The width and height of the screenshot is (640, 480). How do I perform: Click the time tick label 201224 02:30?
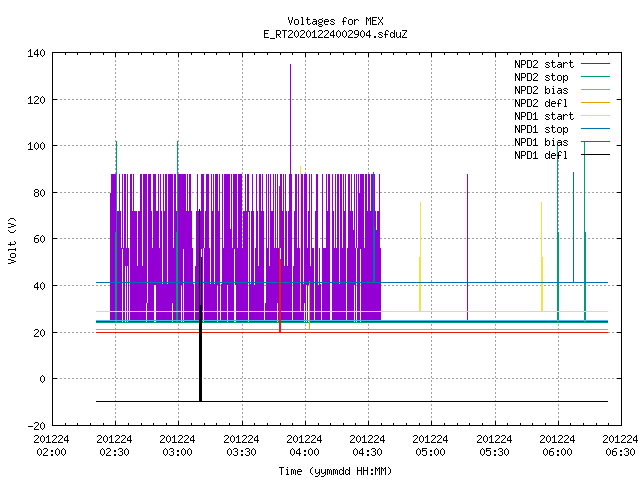[x=115, y=446]
